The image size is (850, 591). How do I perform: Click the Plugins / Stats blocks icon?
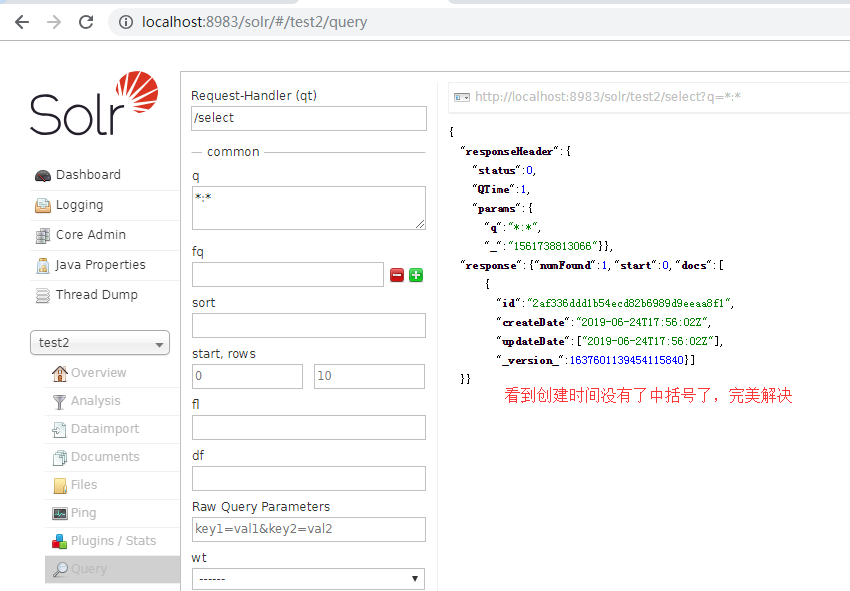pos(60,541)
